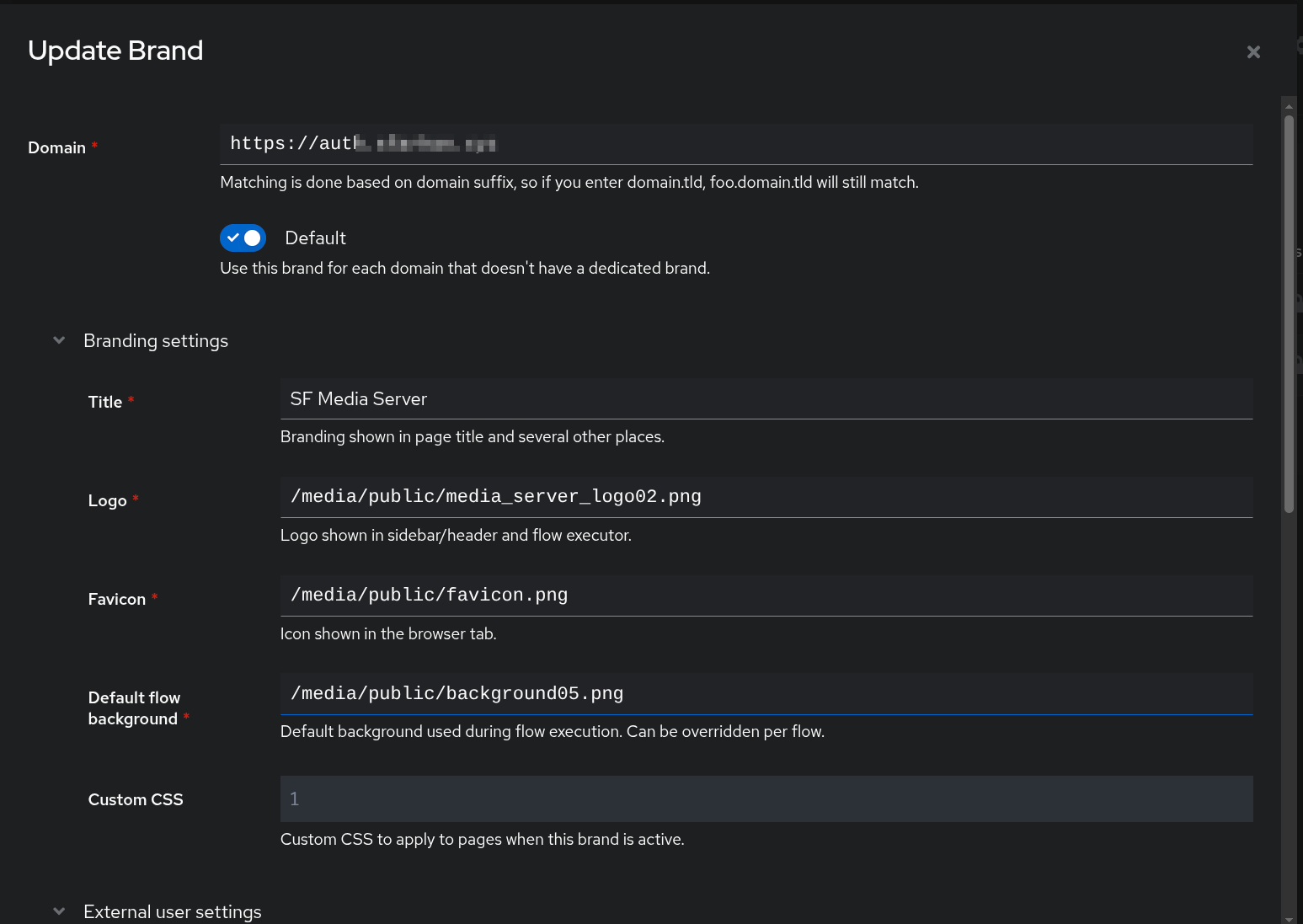This screenshot has width=1303, height=924.
Task: Click the Domain field label
Action: [56, 148]
